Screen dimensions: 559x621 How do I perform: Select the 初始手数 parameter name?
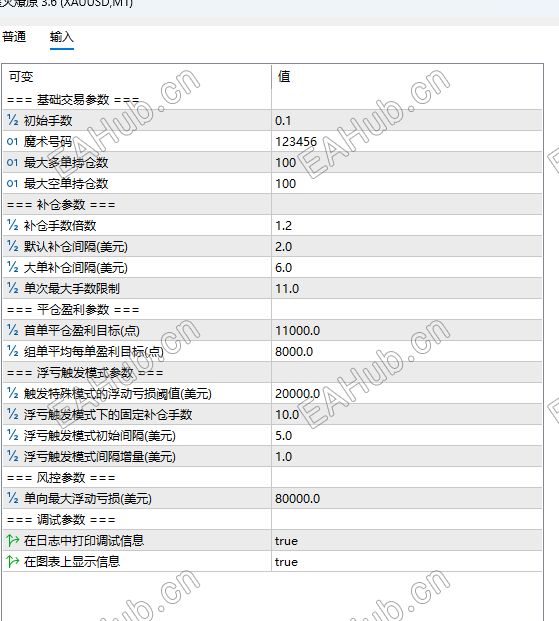click(48, 120)
